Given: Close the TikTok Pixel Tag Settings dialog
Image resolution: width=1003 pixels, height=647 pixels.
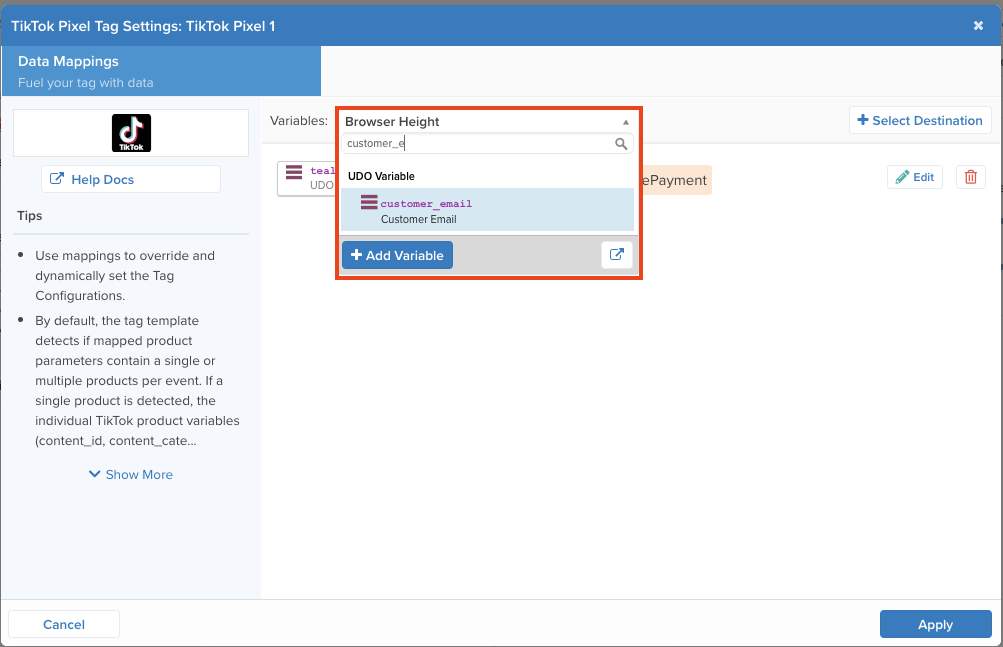Looking at the screenshot, I should click(978, 26).
